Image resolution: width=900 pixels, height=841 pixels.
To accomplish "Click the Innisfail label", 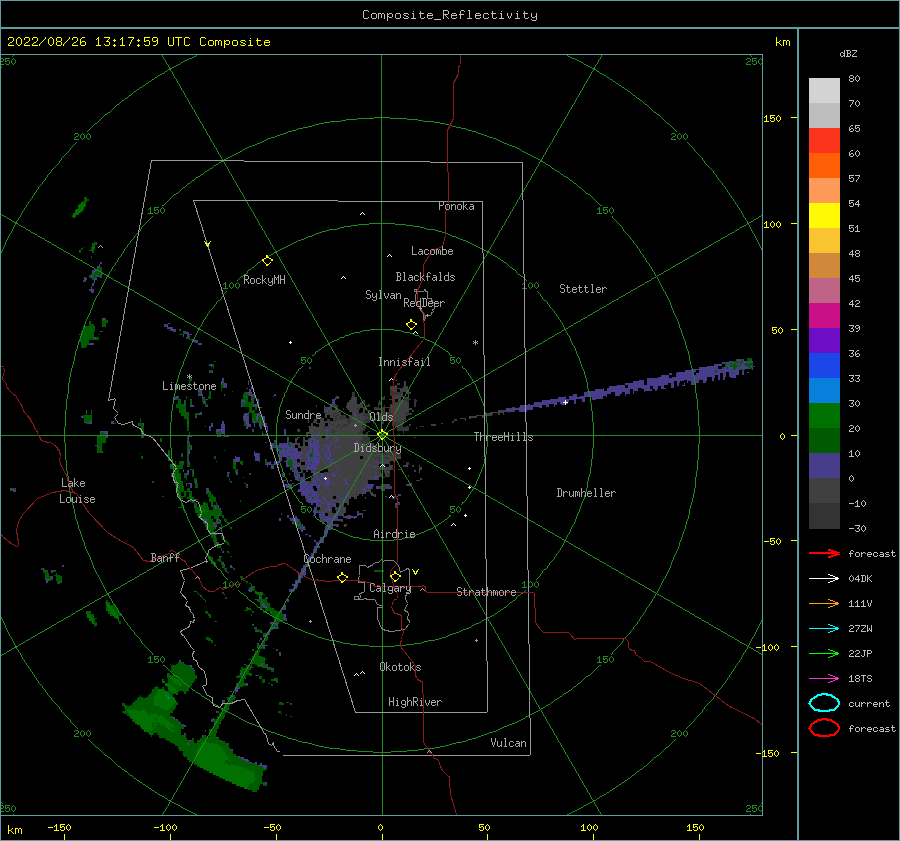I will coord(404,362).
